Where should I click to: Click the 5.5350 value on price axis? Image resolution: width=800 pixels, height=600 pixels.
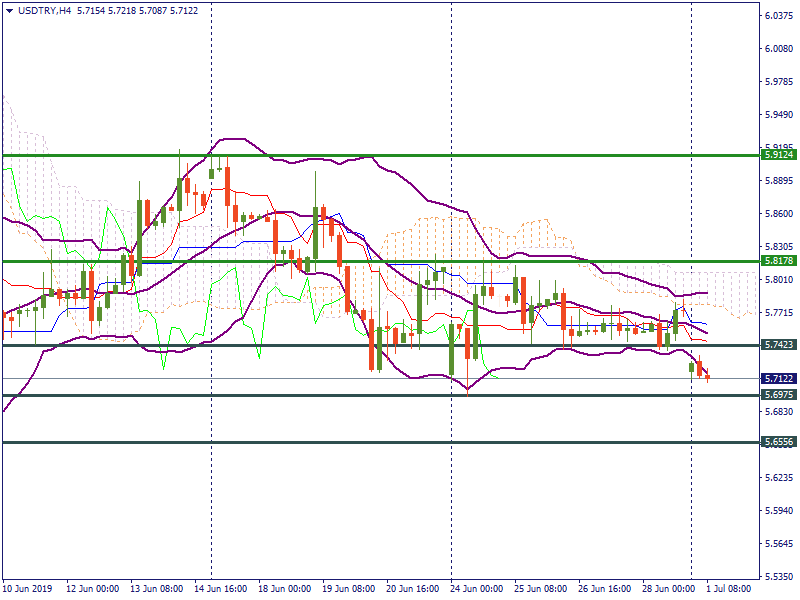pyautogui.click(x=778, y=577)
